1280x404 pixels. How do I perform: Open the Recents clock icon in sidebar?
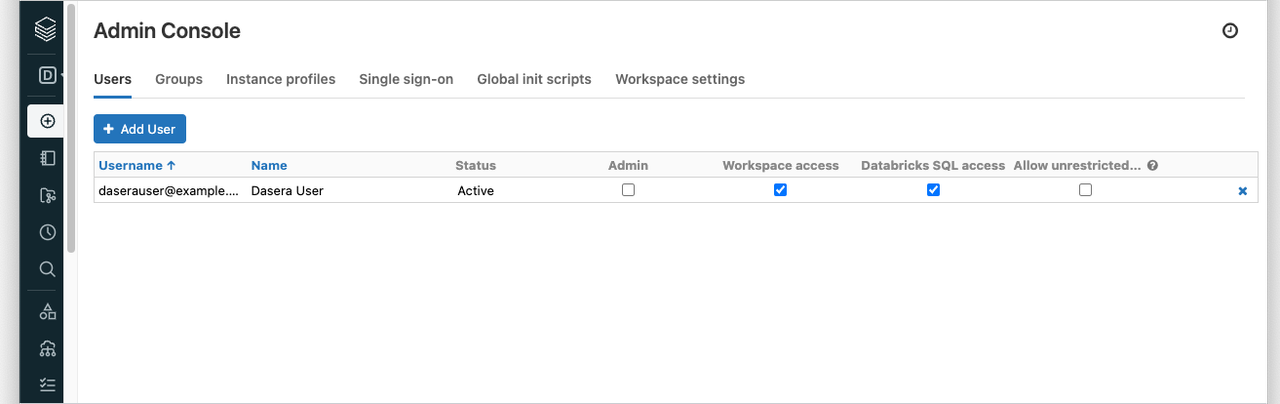coord(47,232)
